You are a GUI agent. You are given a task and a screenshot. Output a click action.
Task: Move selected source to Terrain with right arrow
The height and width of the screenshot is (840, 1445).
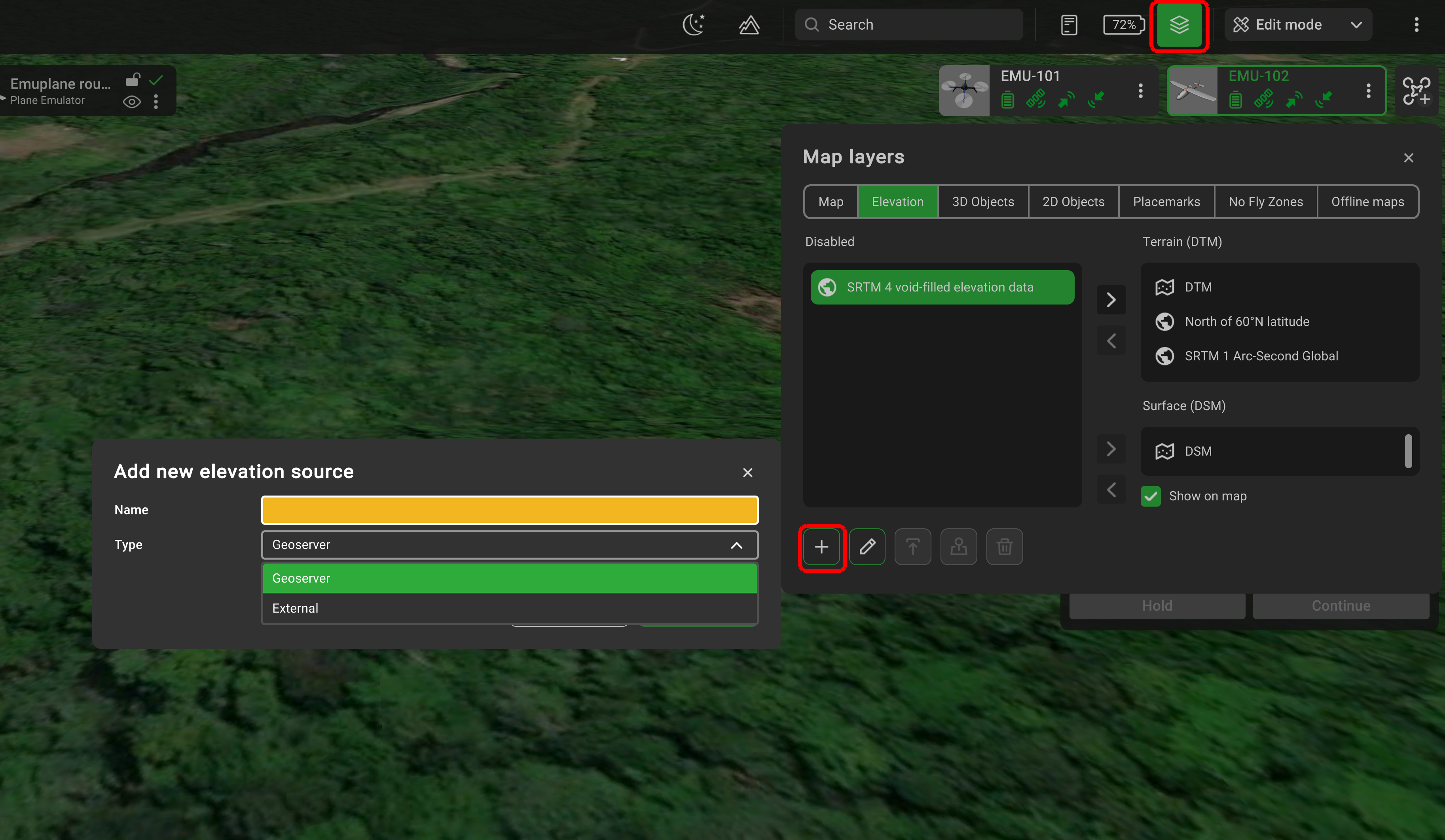[x=1111, y=300]
